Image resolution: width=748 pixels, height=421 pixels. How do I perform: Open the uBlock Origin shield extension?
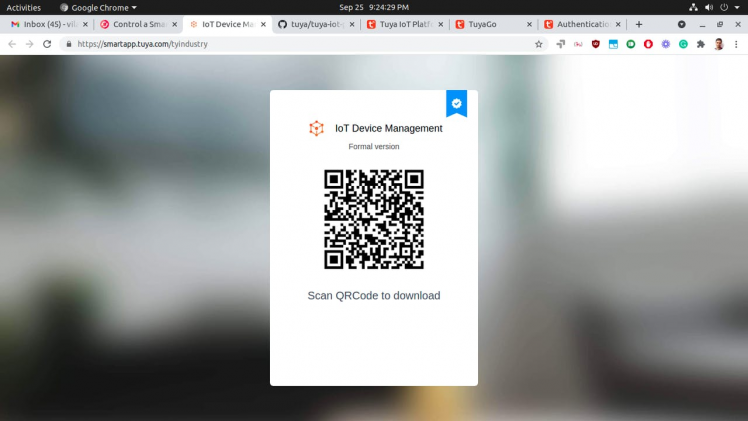coord(595,44)
